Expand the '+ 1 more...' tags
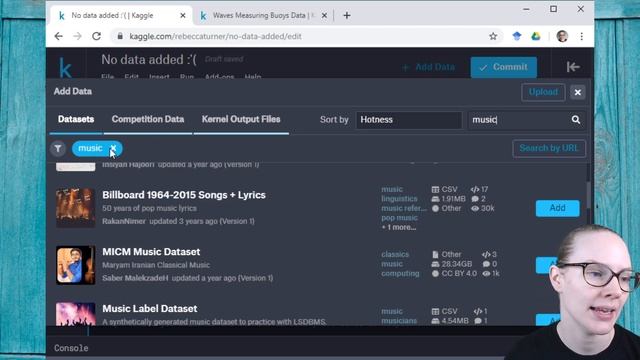Screen dimensions: 640x360 tap(399, 227)
